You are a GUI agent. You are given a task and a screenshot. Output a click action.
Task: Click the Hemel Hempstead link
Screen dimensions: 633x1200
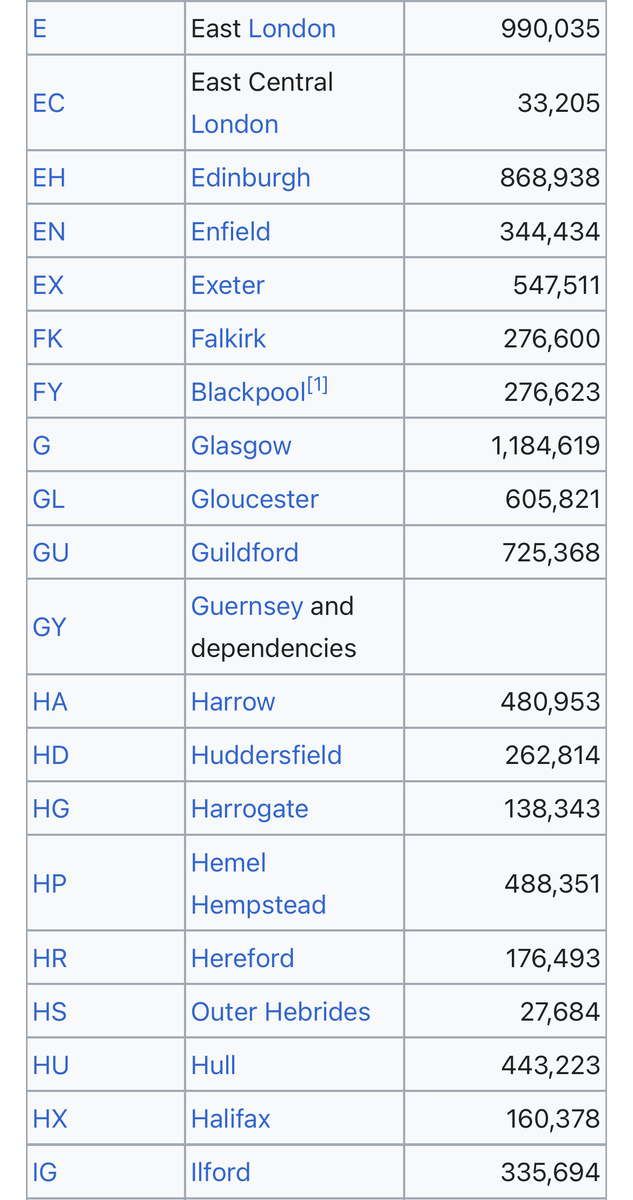click(258, 884)
